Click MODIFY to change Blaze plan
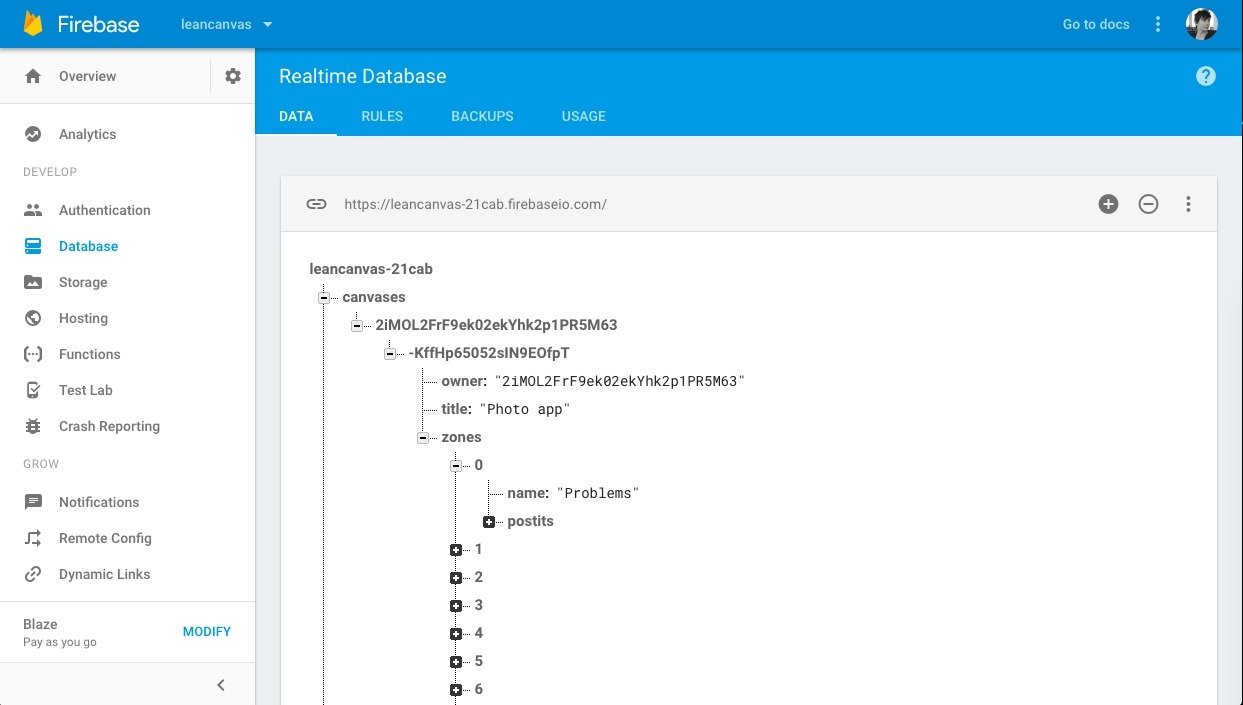 207,632
